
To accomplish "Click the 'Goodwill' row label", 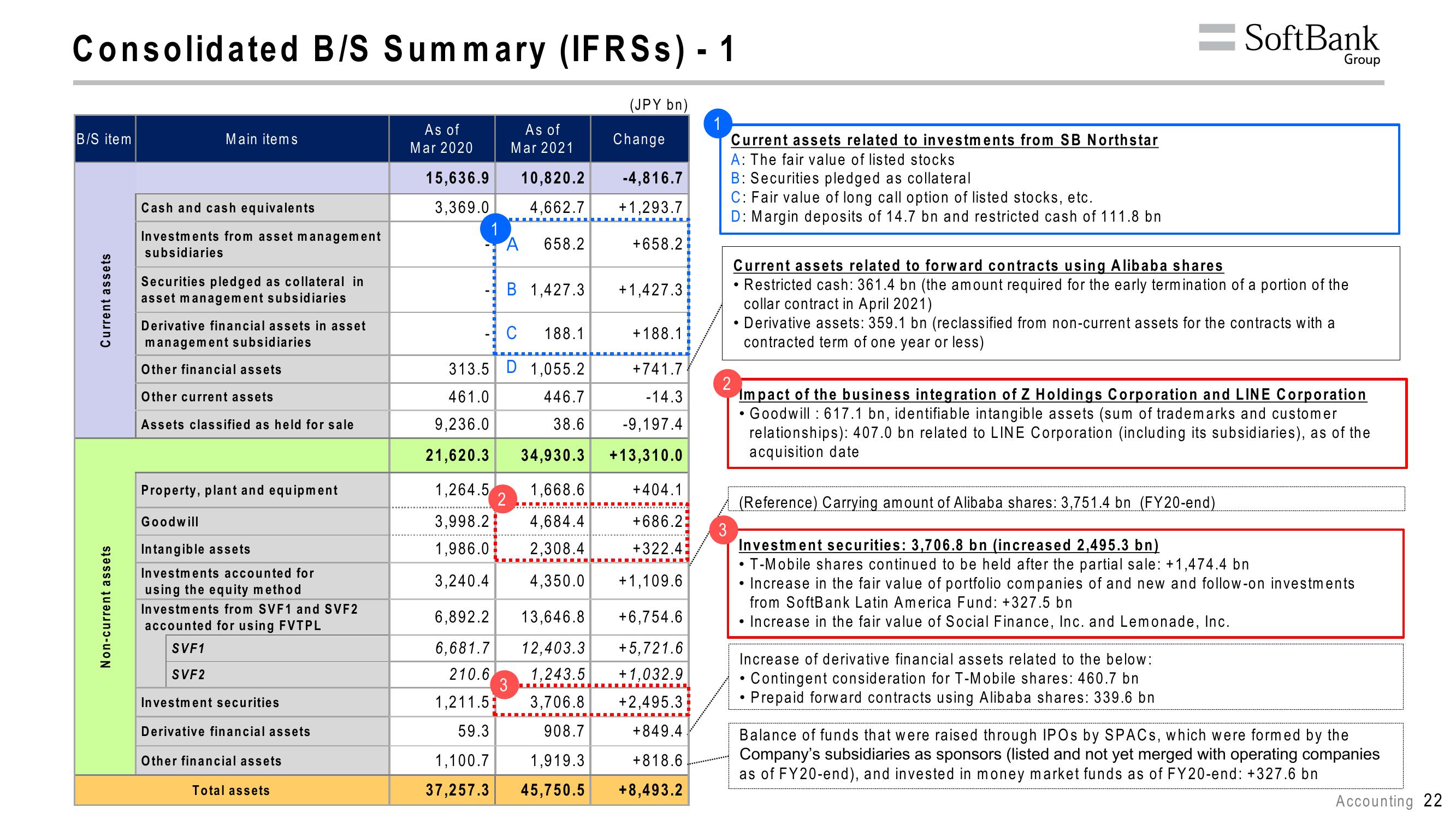I will (169, 521).
